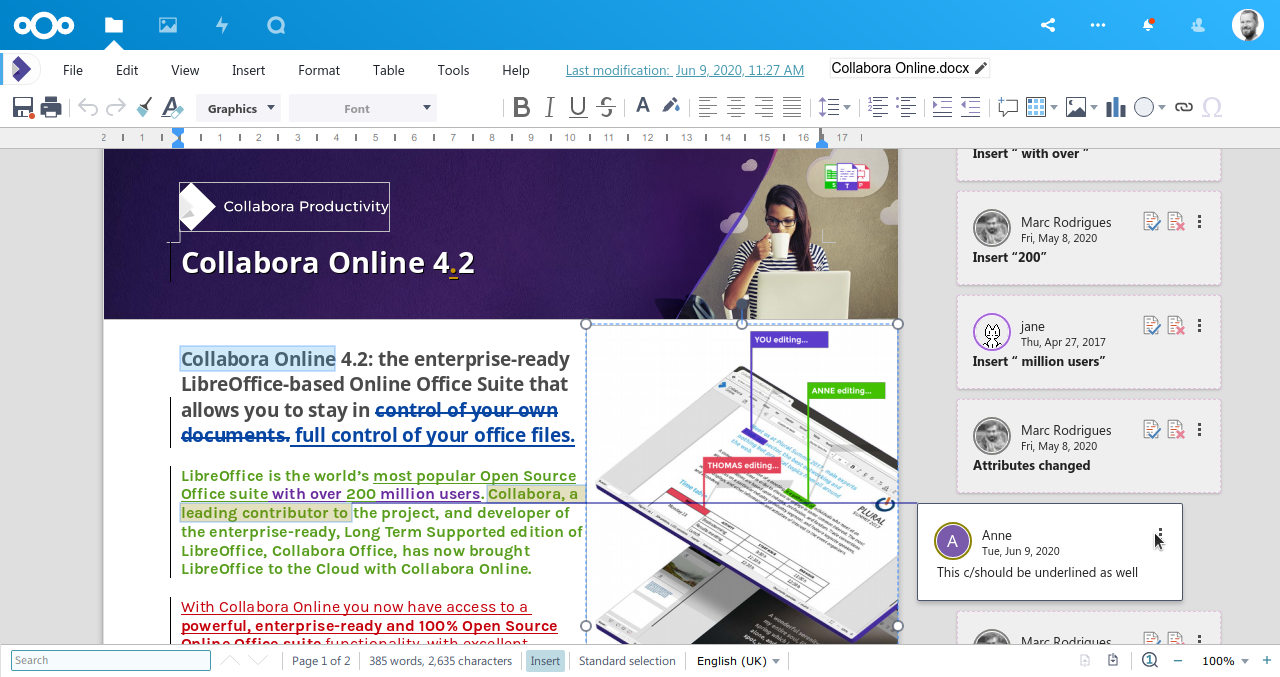The width and height of the screenshot is (1280, 677).
Task: Print the document
Action: [51, 107]
